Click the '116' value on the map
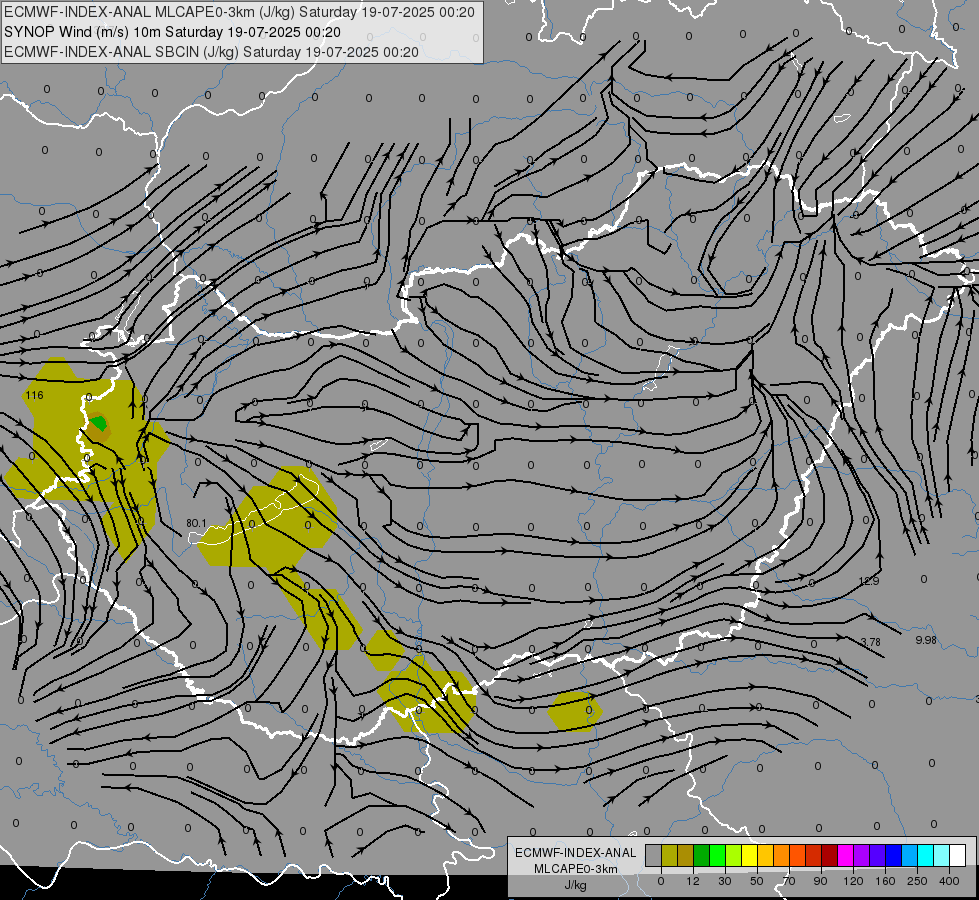979x900 pixels. tap(34, 395)
